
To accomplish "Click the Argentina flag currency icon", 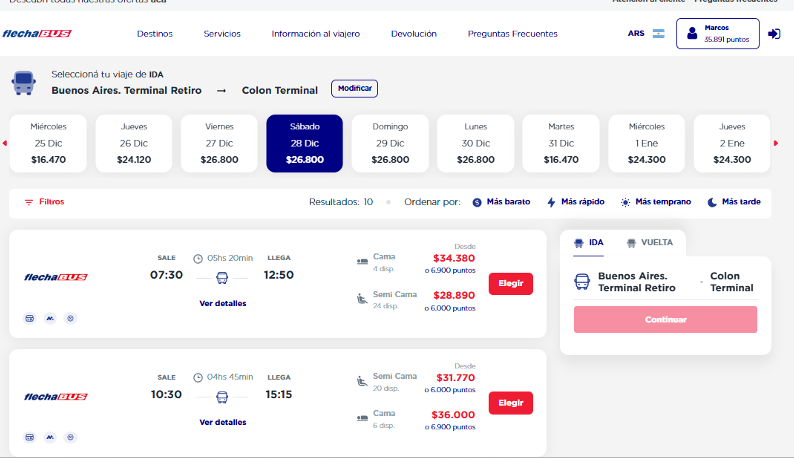I will (x=659, y=33).
